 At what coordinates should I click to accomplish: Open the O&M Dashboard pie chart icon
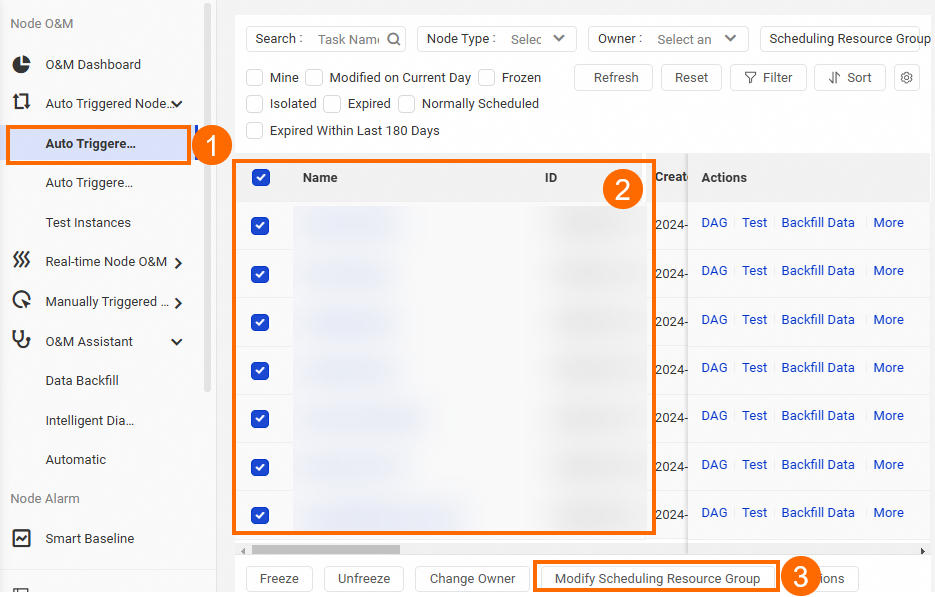click(x=21, y=64)
